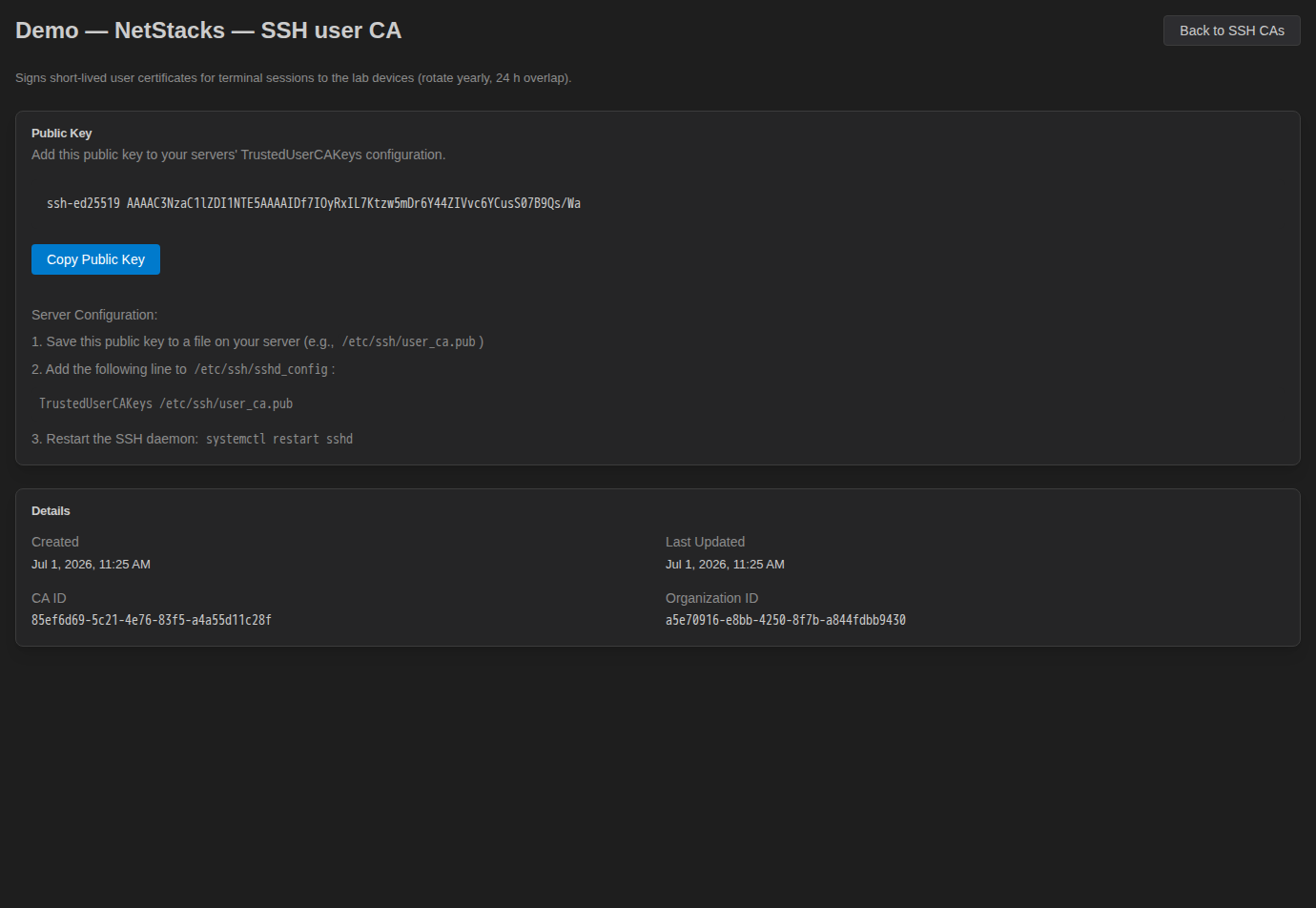The height and width of the screenshot is (908, 1316).
Task: Click the 'Created' label
Action: 55,542
